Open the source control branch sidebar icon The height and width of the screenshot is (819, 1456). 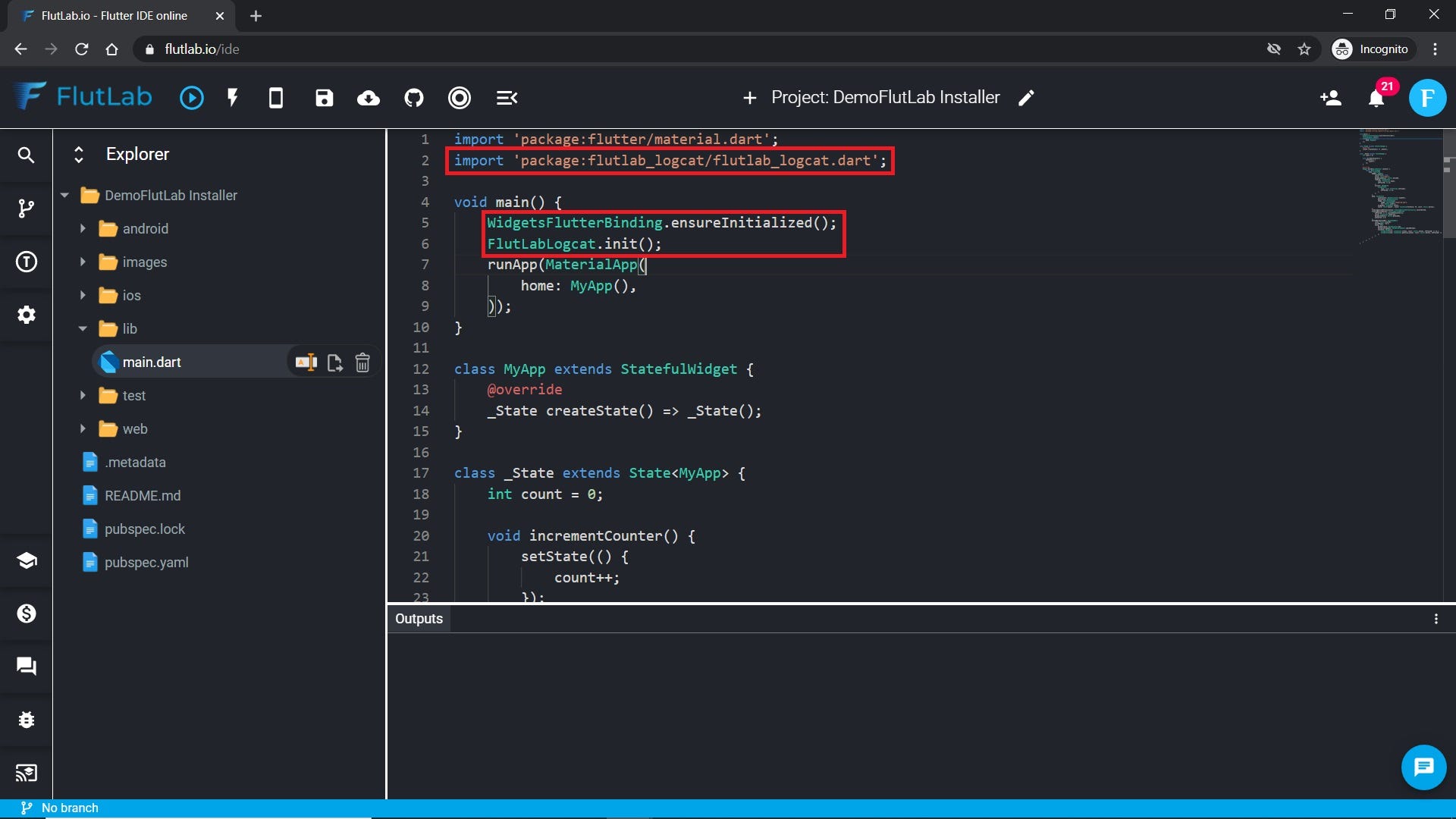(x=27, y=209)
